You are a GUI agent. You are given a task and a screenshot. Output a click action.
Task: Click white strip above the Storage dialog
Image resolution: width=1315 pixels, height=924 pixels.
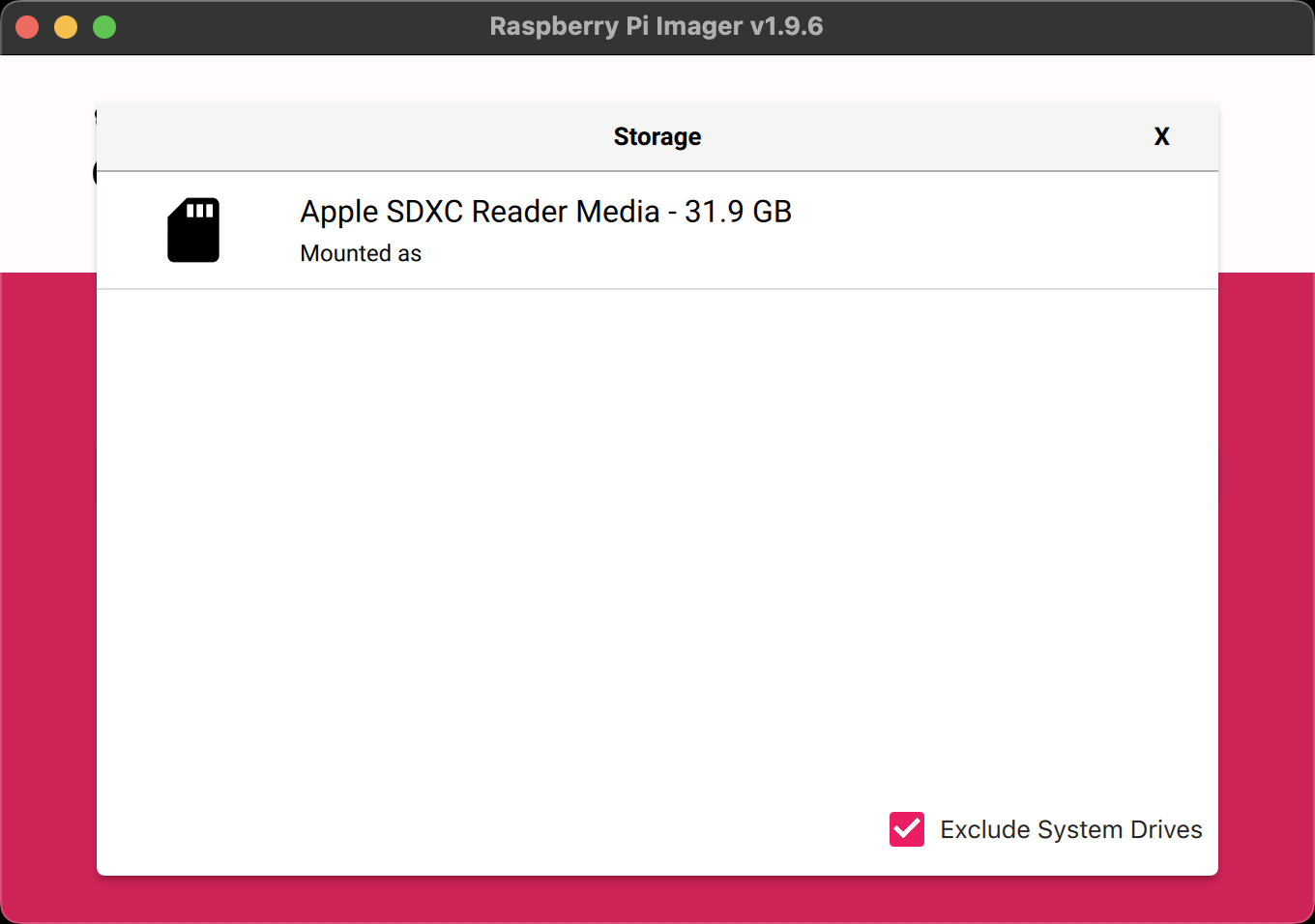point(657,79)
